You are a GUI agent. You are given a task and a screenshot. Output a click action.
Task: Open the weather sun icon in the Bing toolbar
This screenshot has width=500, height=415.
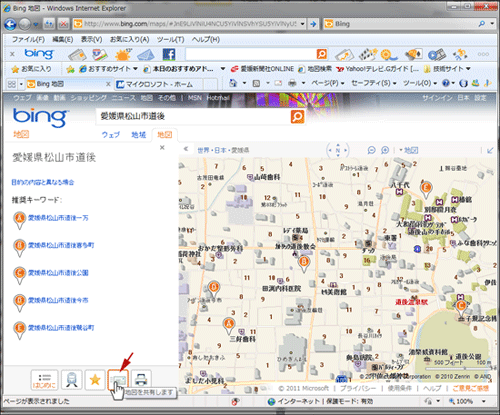tap(123, 54)
